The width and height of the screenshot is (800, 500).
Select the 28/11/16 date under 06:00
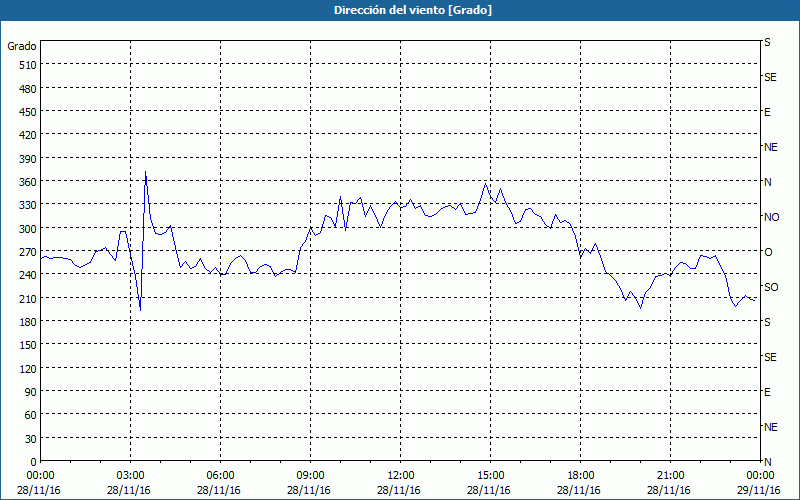pos(219,490)
